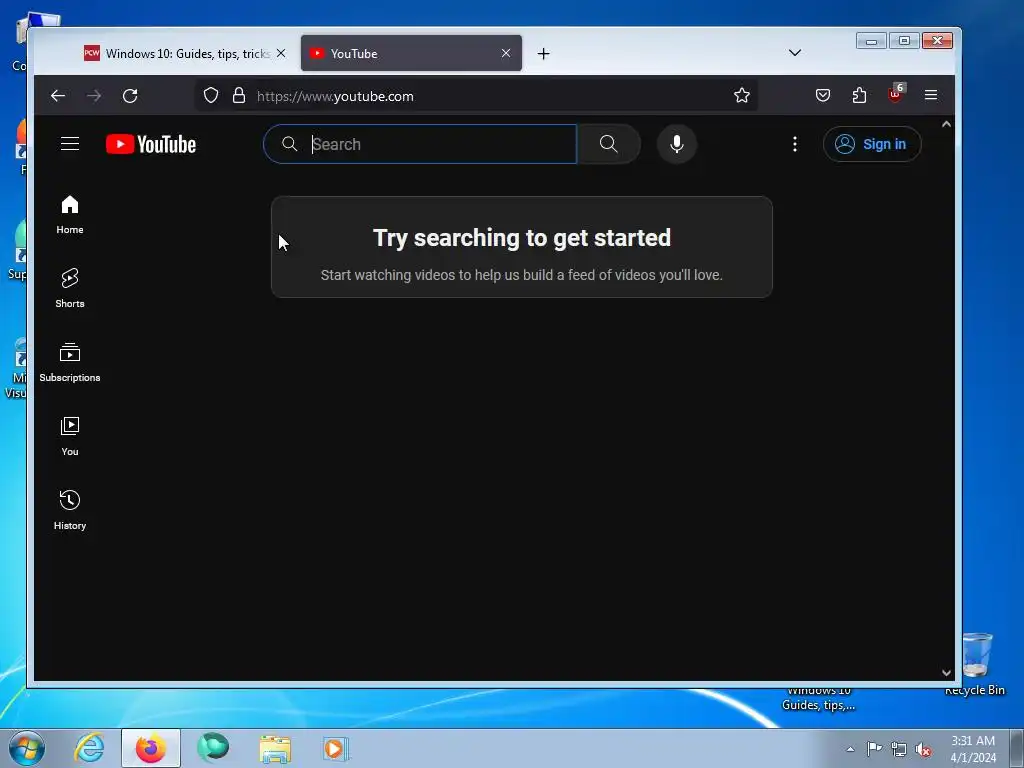Launch Windows Media Player from taskbar
Viewport: 1024px width, 768px height.
[x=336, y=748]
